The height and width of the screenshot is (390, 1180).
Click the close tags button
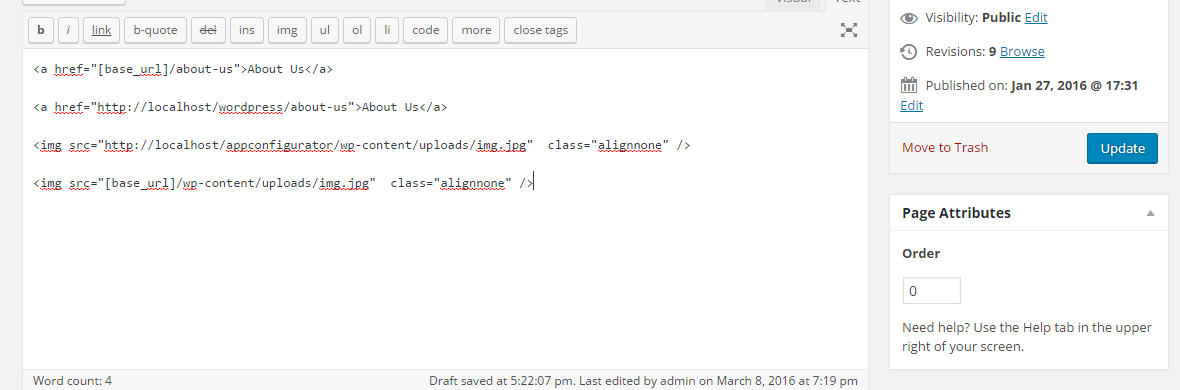[540, 30]
